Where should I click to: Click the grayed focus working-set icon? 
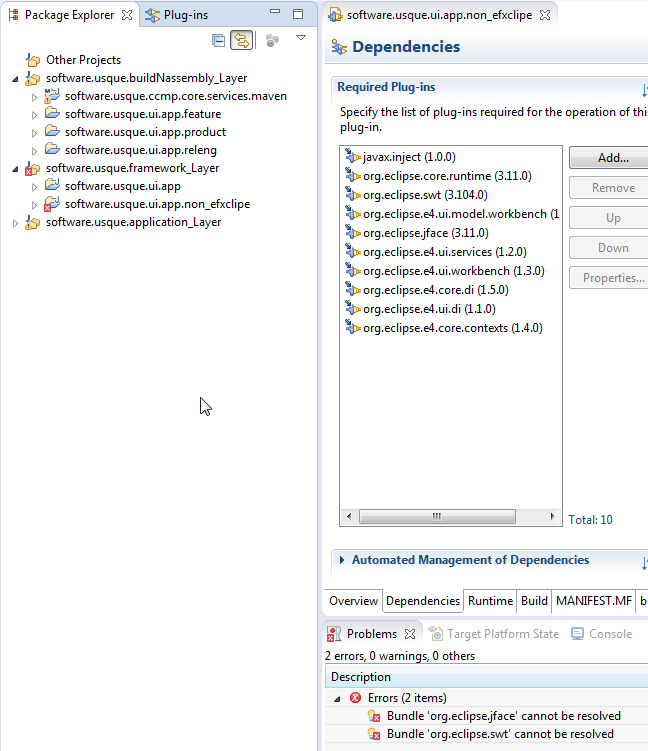[x=273, y=41]
